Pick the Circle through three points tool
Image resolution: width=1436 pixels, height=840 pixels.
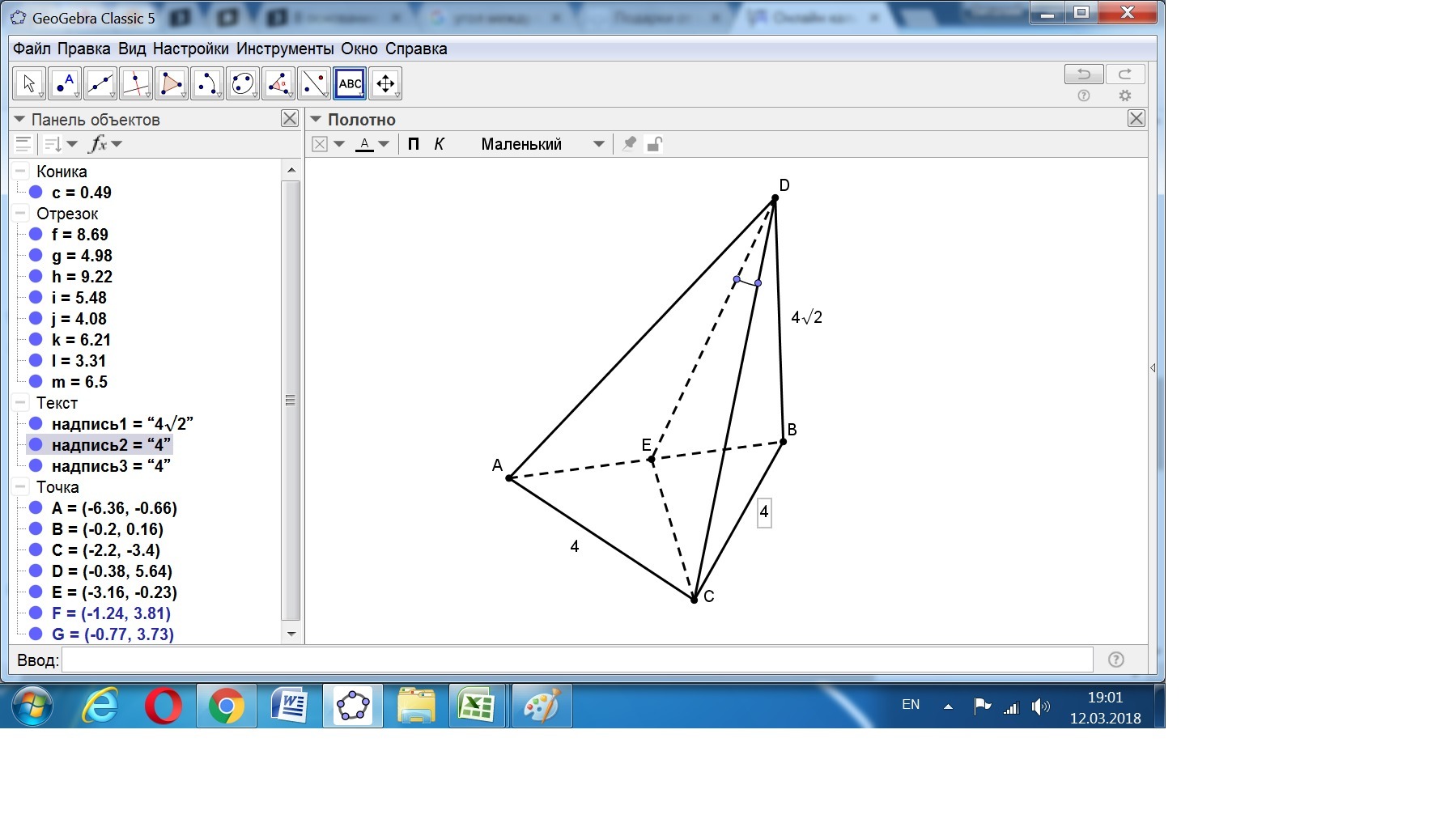[x=243, y=83]
